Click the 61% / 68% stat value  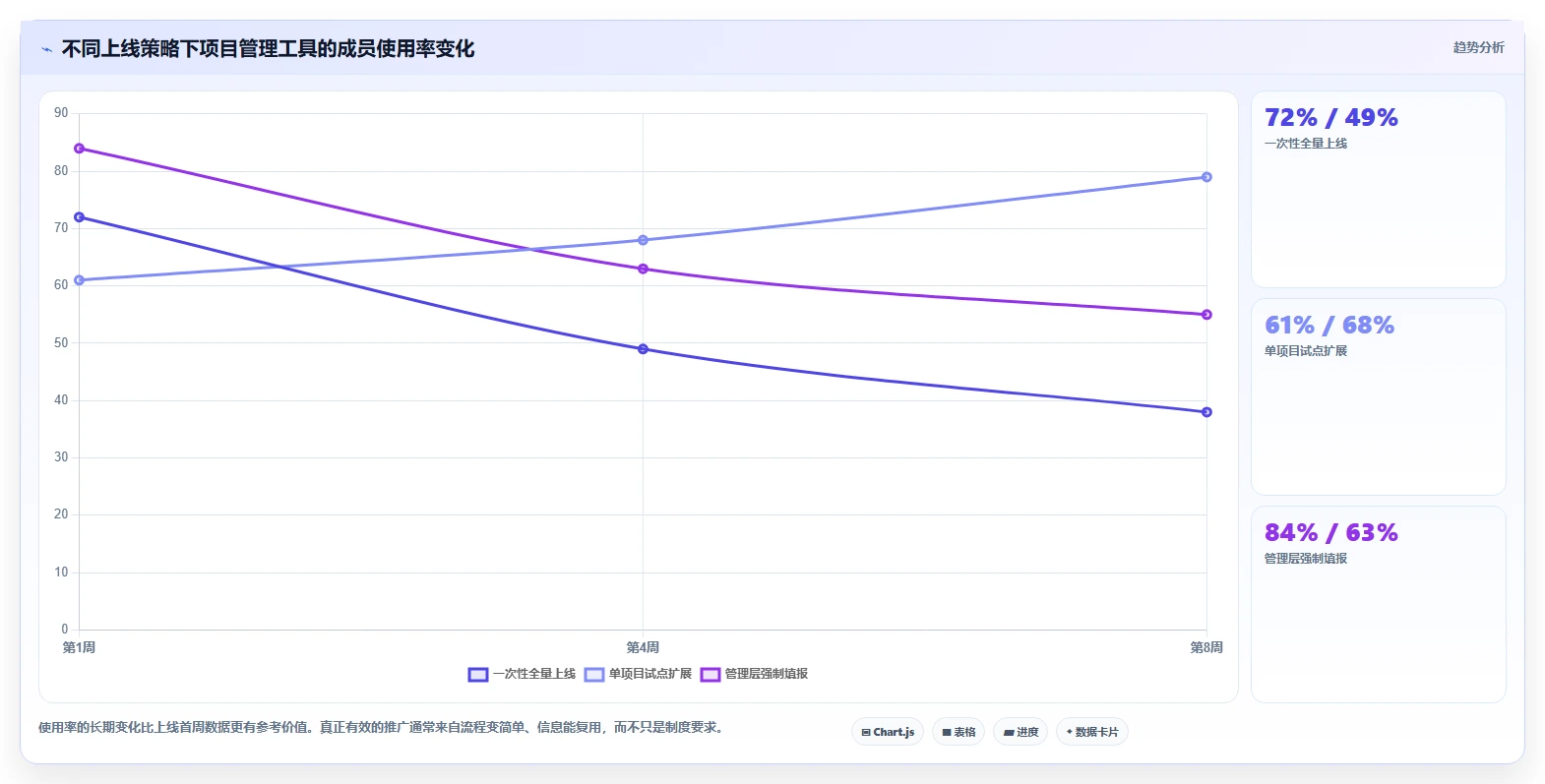[x=1329, y=326]
